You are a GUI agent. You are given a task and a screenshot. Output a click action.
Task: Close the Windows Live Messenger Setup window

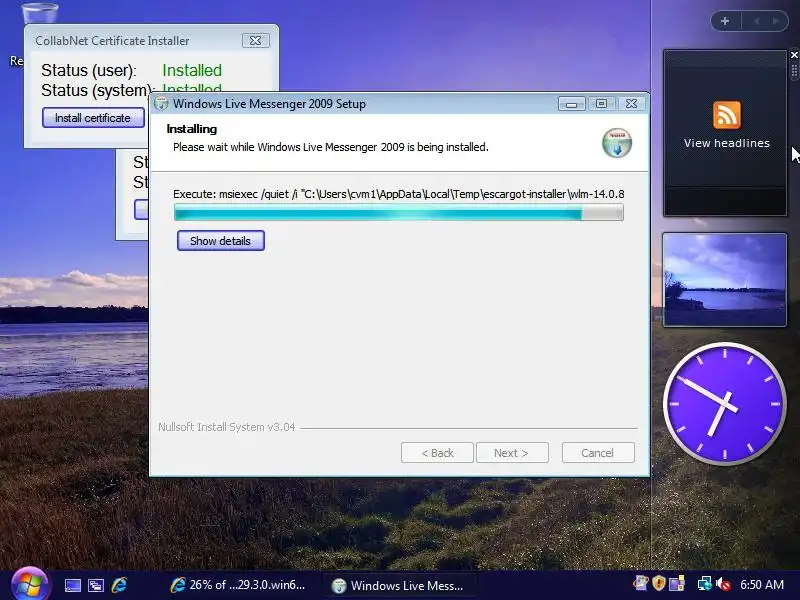[632, 104]
